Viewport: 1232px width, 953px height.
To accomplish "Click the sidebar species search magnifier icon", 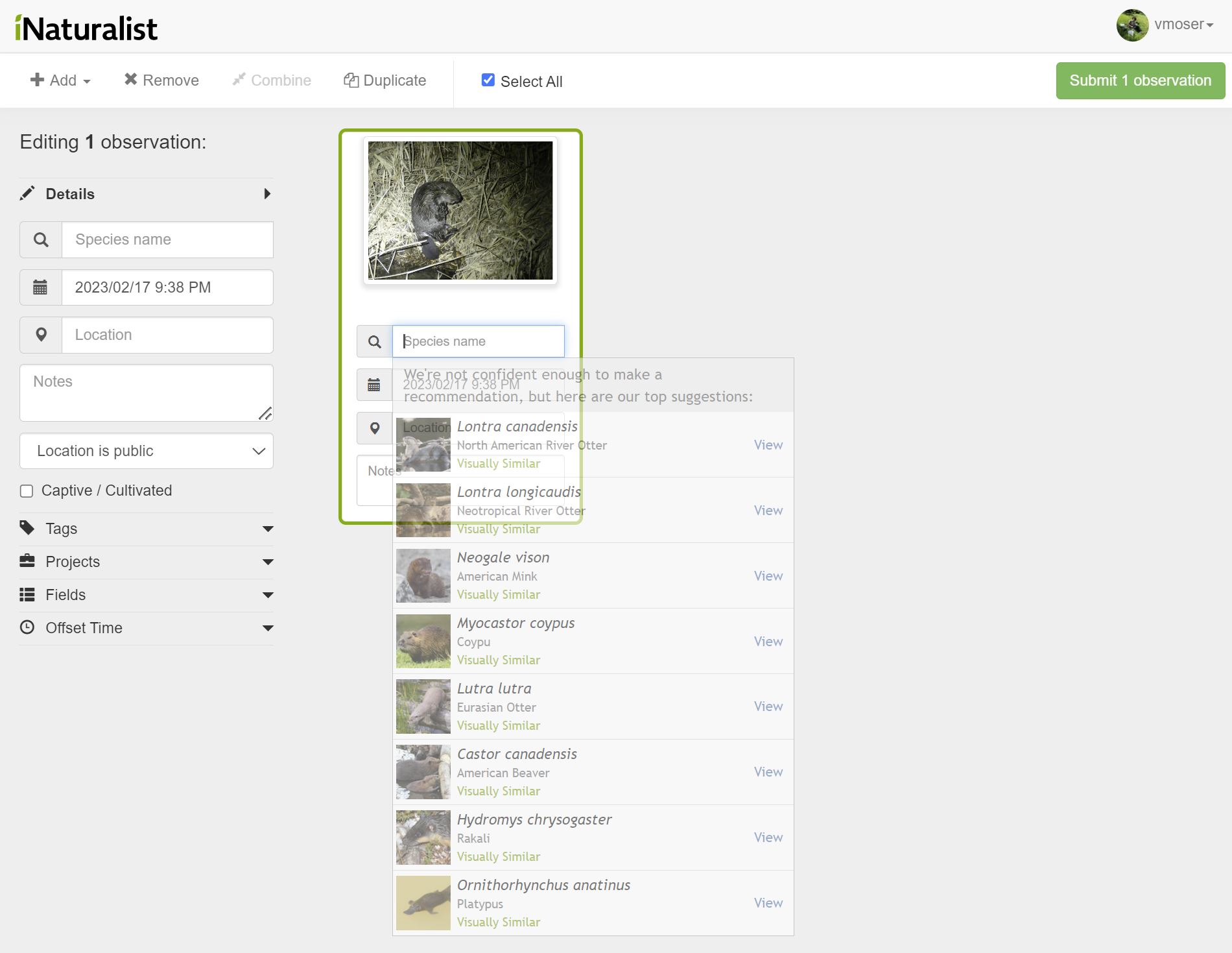I will (41, 239).
